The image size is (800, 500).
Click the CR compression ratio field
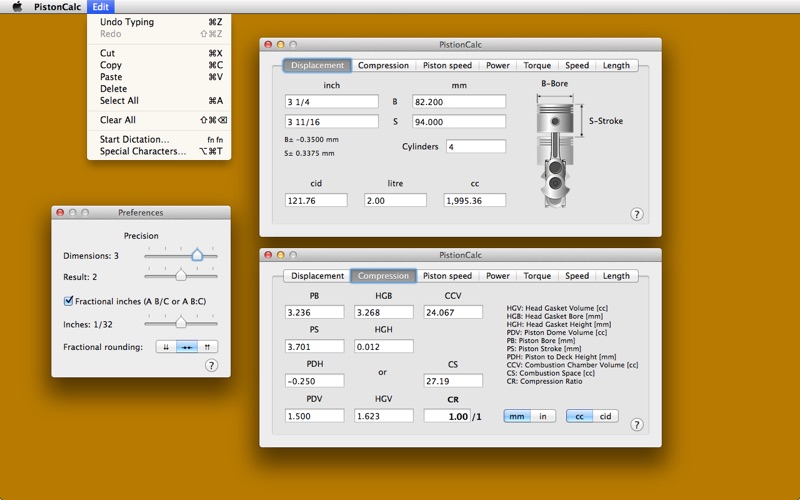coord(447,416)
